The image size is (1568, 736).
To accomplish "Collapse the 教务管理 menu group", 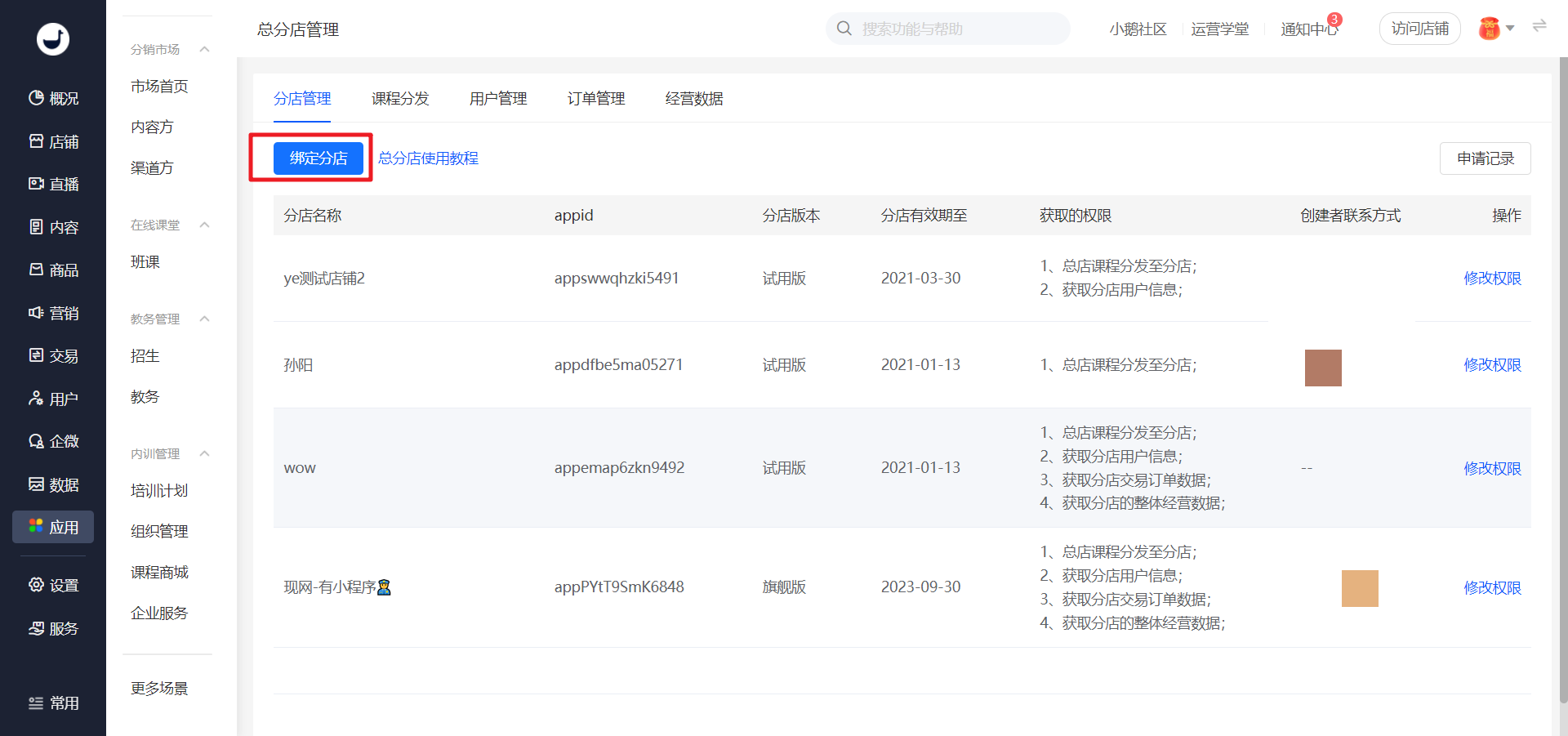I will click(205, 319).
